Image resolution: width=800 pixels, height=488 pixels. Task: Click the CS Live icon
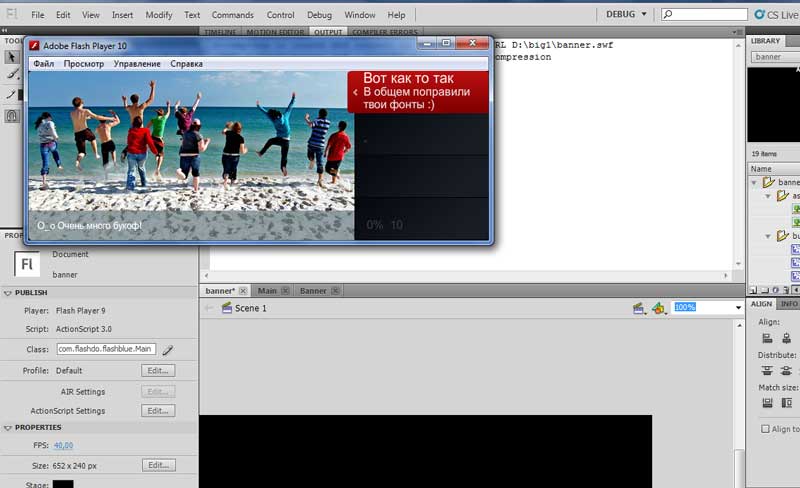coord(760,14)
